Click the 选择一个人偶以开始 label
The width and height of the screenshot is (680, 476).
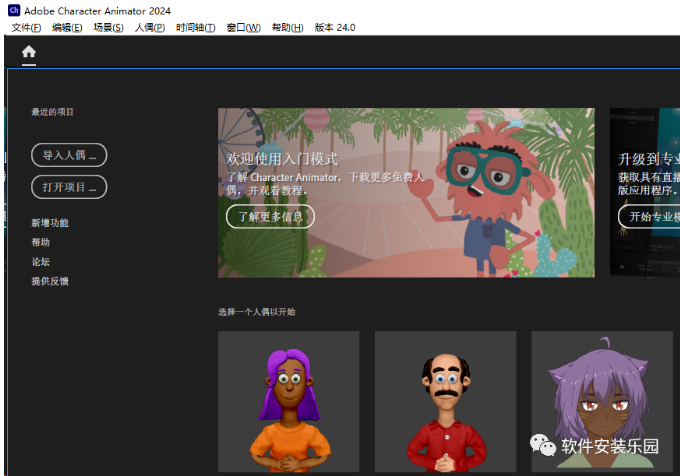(257, 312)
